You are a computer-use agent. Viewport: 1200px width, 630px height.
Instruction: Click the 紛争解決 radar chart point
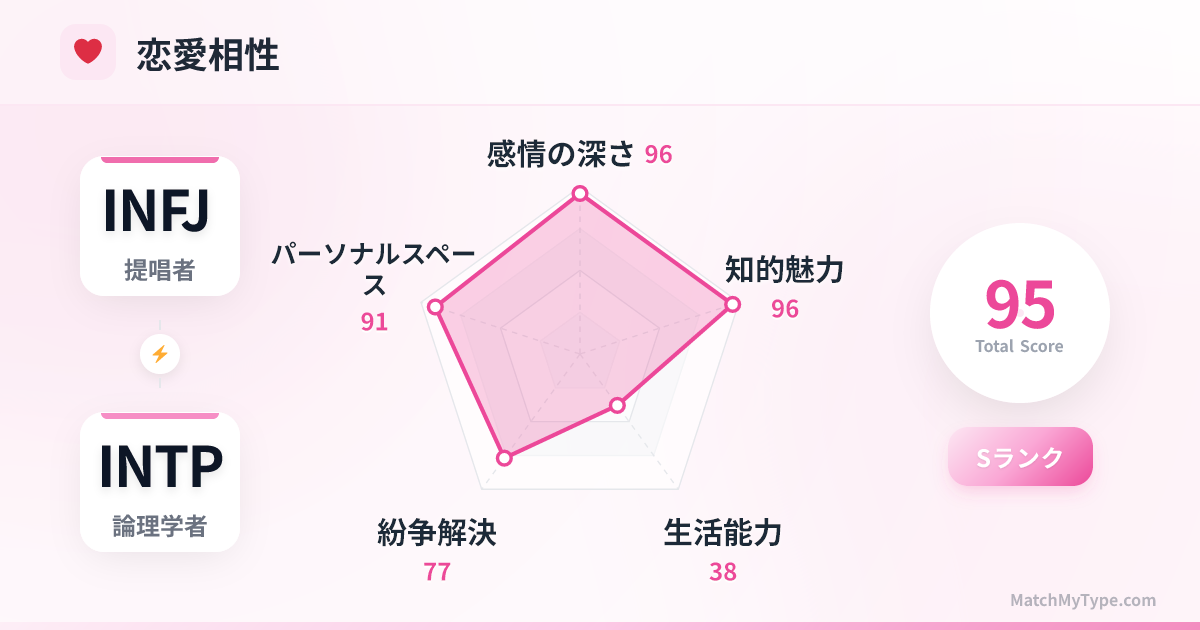point(504,457)
